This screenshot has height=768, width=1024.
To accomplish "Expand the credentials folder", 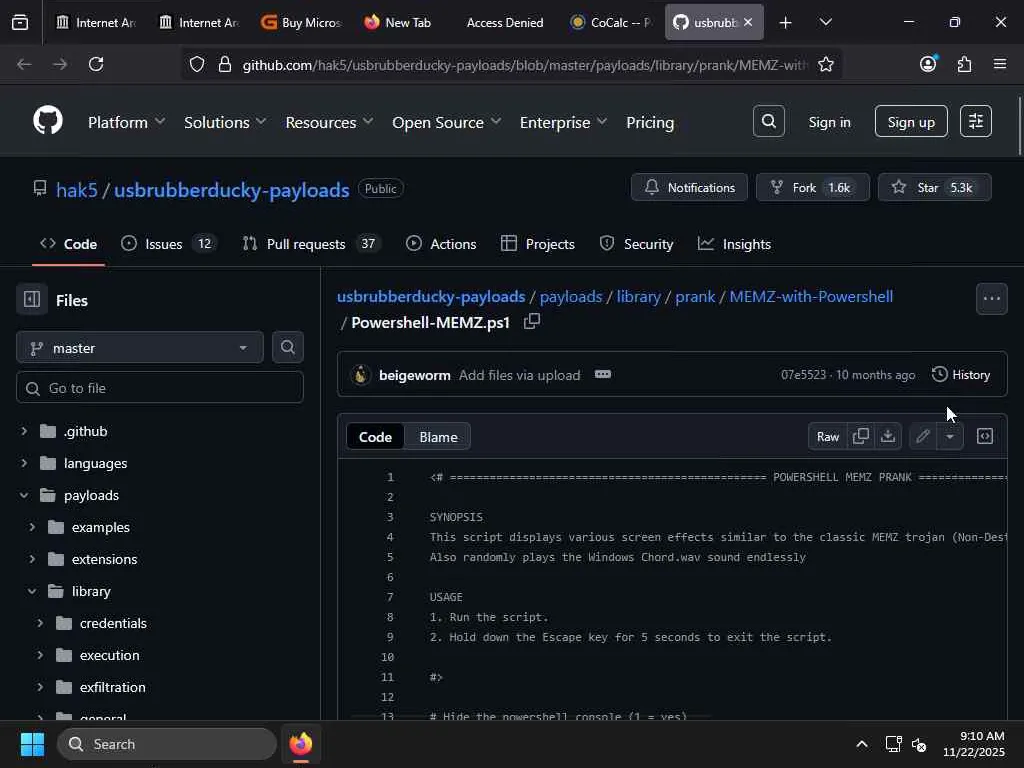I will (x=40, y=623).
